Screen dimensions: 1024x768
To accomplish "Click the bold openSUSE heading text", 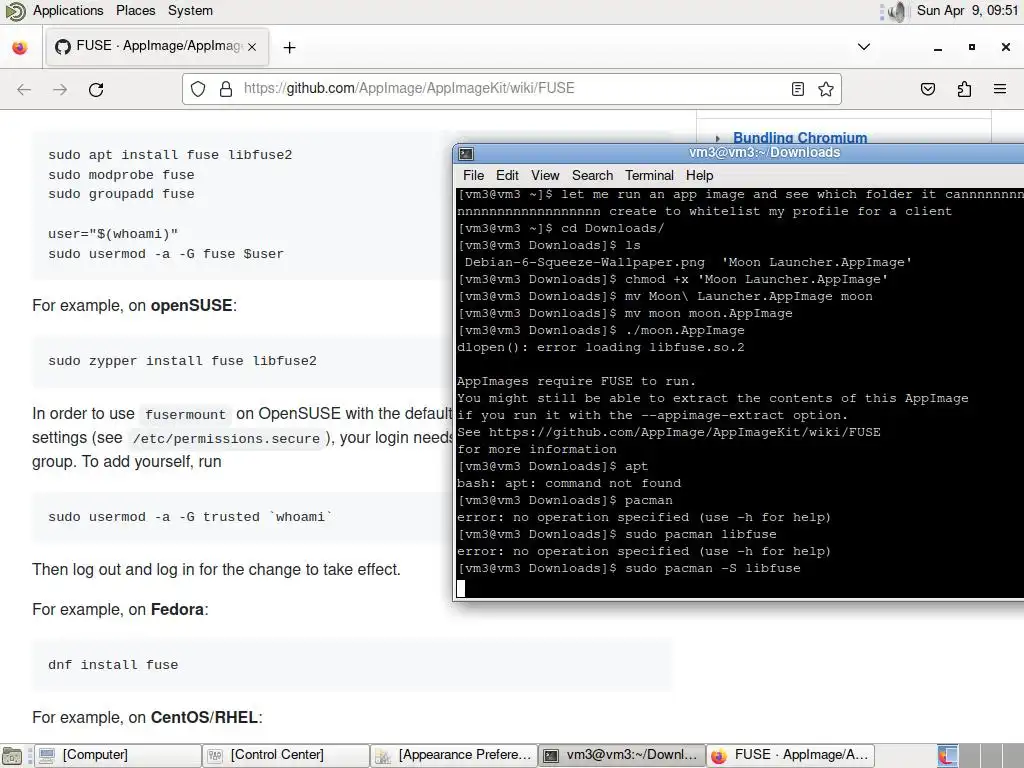I will coord(191,306).
